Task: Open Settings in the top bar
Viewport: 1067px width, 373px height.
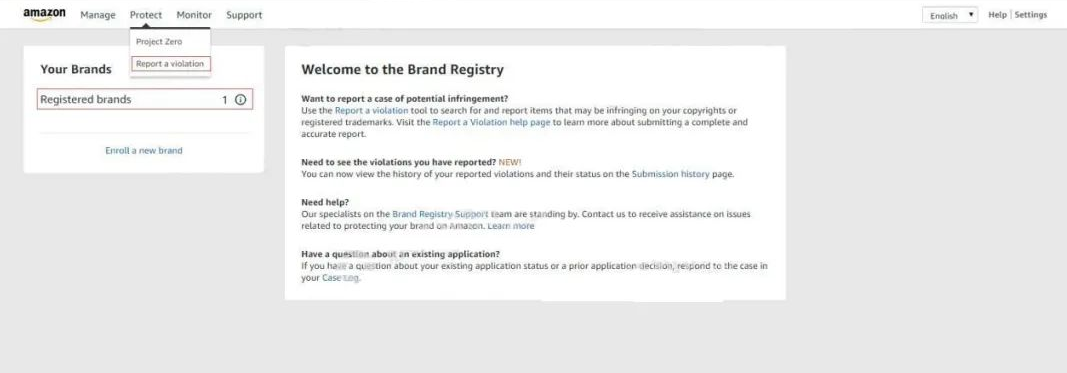Action: [x=1031, y=15]
